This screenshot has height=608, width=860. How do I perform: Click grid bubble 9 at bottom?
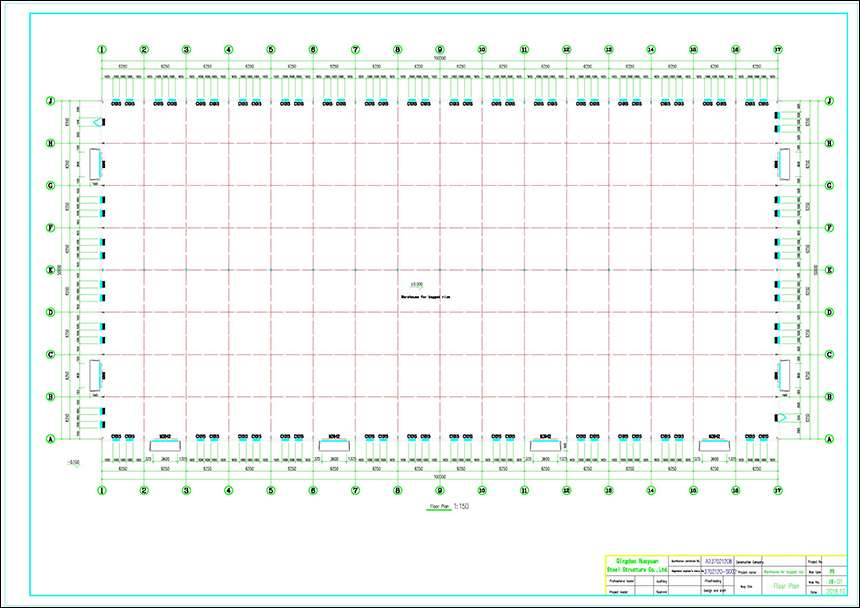coord(439,491)
